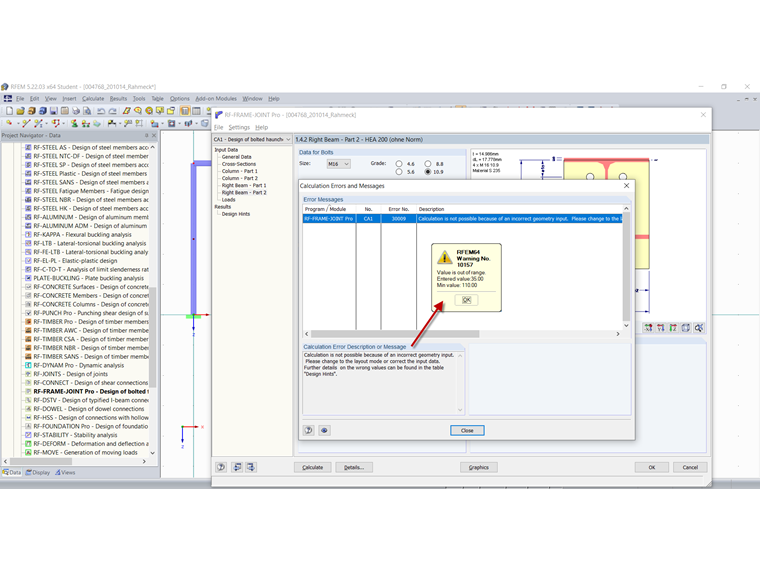This screenshot has width=760, height=570.
Task: Click the Print preview icon
Action: click(87, 111)
